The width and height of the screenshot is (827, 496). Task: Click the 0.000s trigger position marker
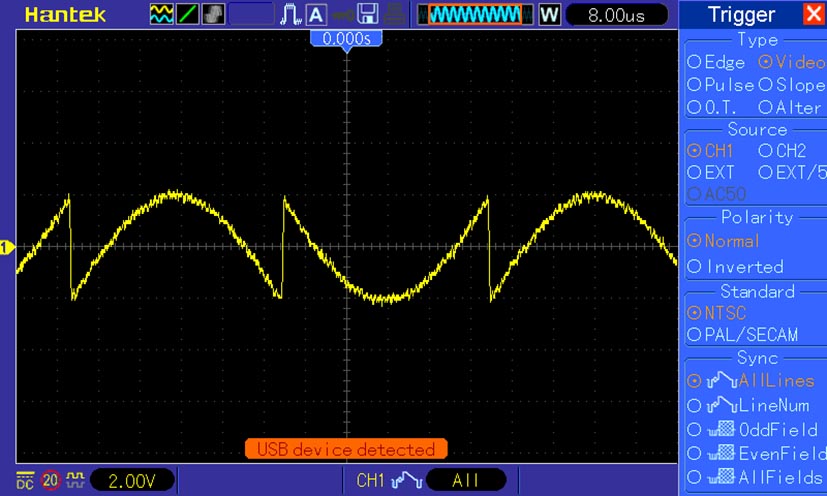[x=346, y=39]
